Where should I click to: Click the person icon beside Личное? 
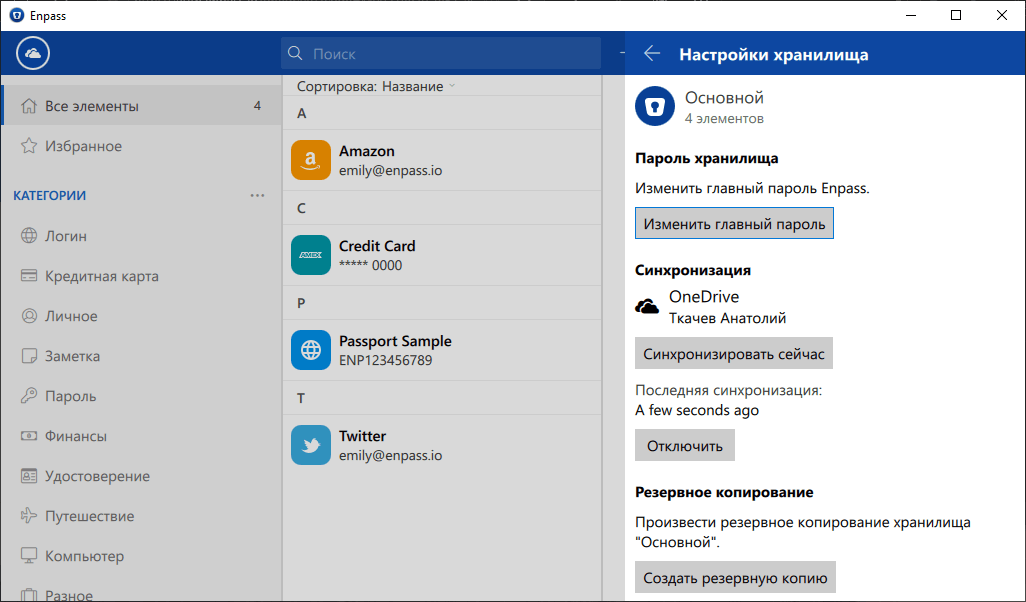pos(29,315)
